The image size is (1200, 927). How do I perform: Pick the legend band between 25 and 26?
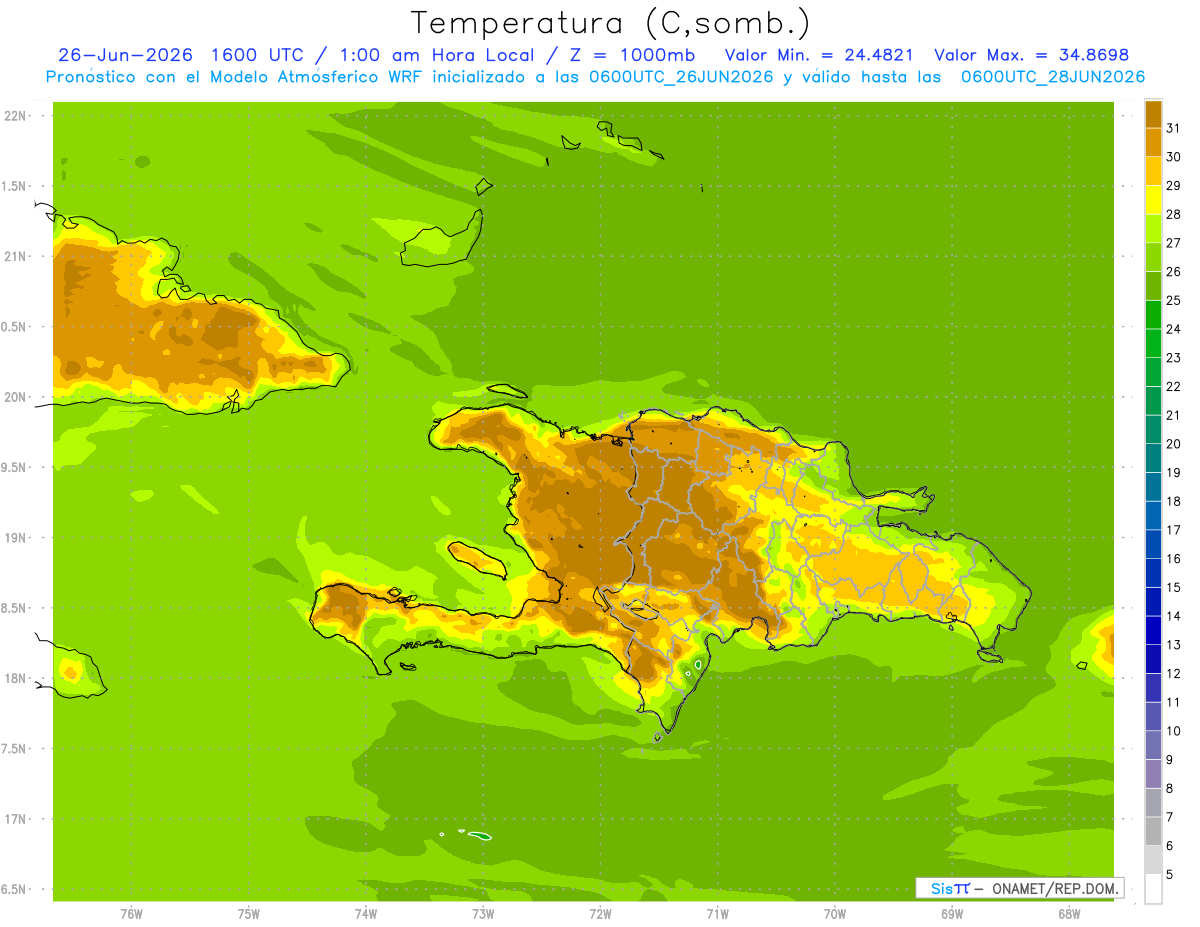(1153, 286)
